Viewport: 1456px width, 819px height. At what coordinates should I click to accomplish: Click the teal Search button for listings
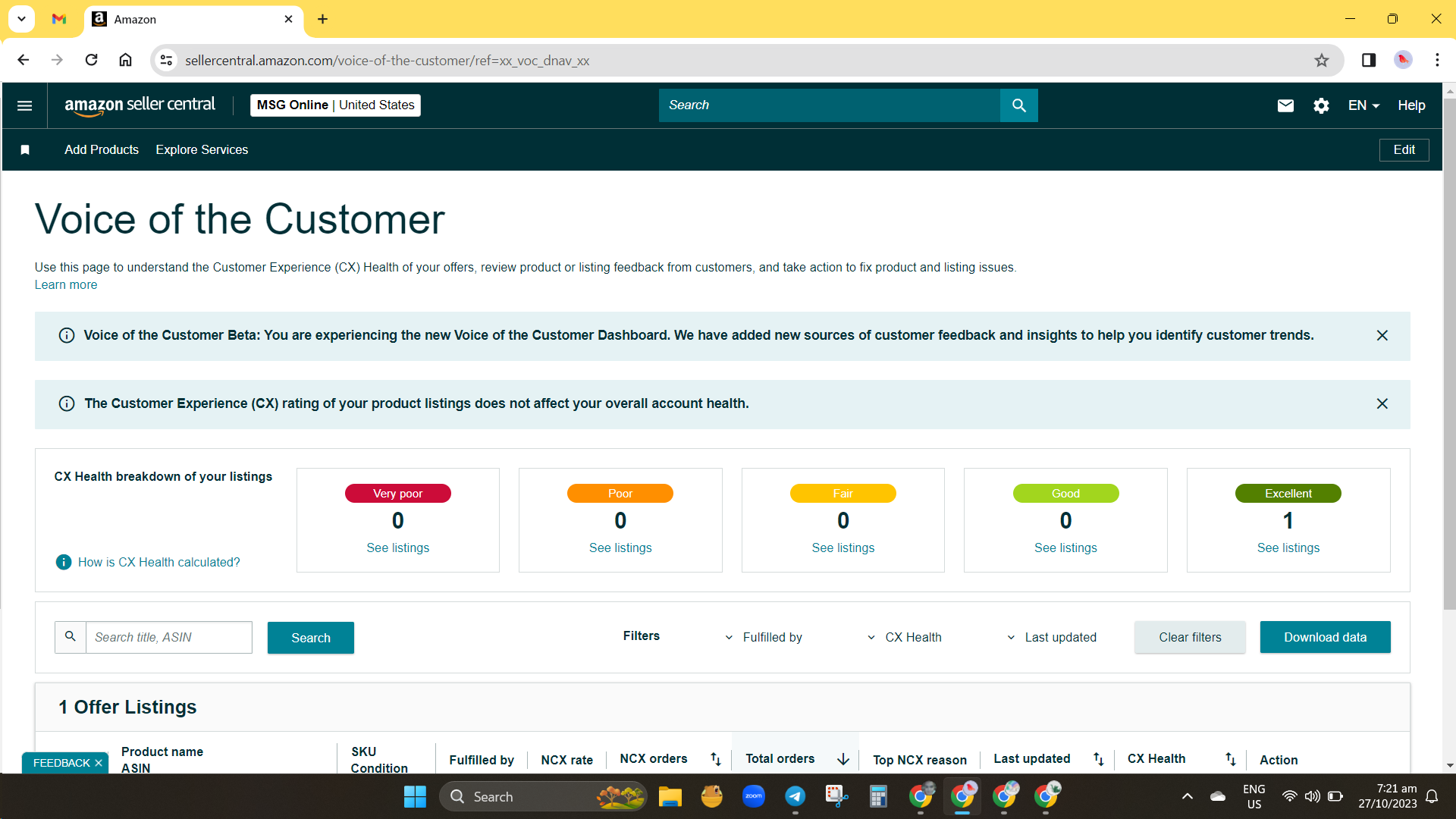tap(310, 638)
